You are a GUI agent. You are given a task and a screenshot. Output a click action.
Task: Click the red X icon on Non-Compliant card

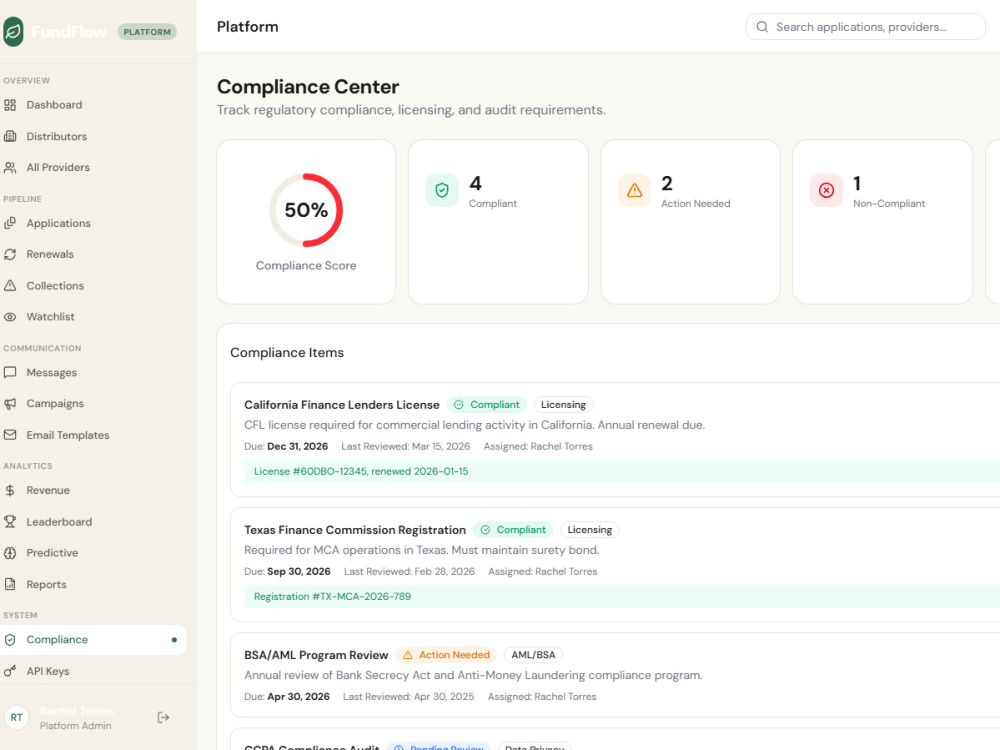827,190
